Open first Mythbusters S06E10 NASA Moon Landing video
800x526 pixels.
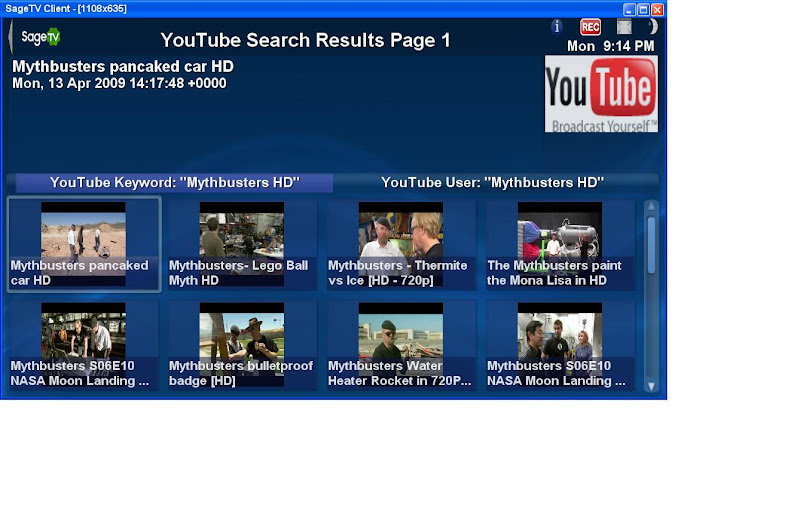pyautogui.click(x=84, y=346)
